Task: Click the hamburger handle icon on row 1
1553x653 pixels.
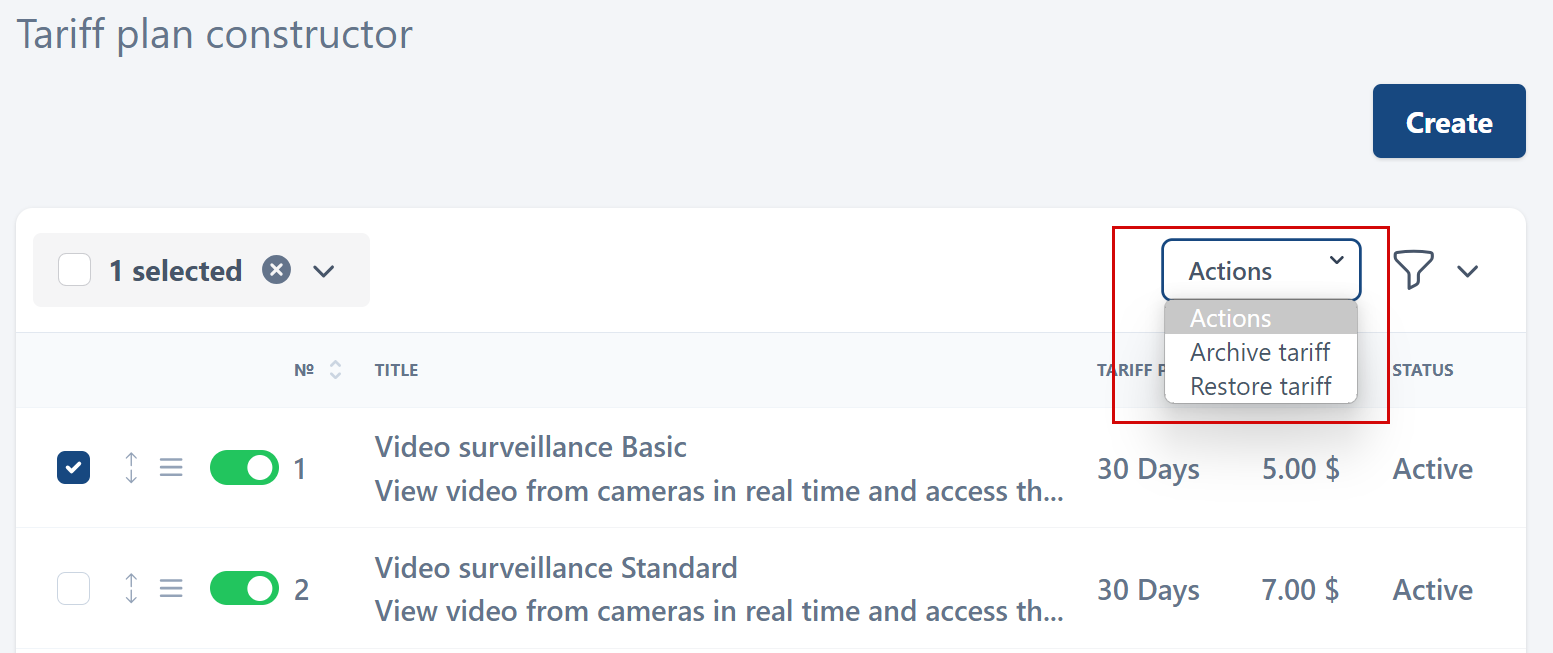Action: (x=171, y=468)
